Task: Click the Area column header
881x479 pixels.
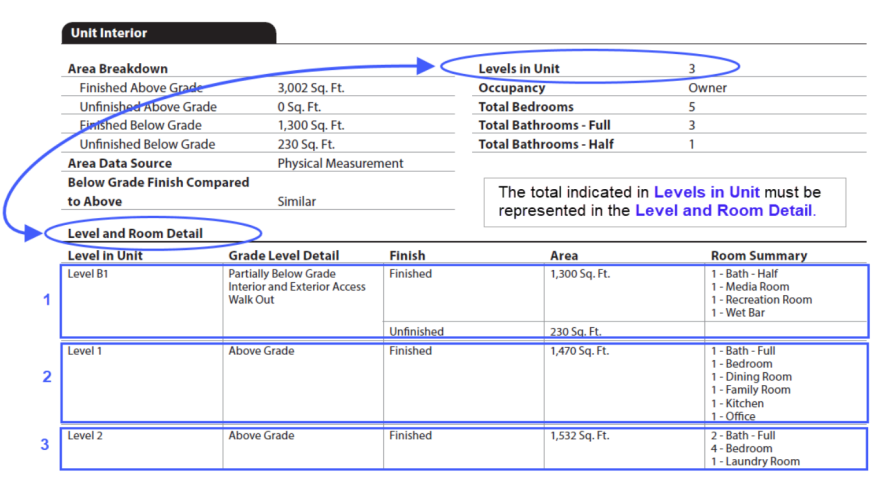Action: 564,256
